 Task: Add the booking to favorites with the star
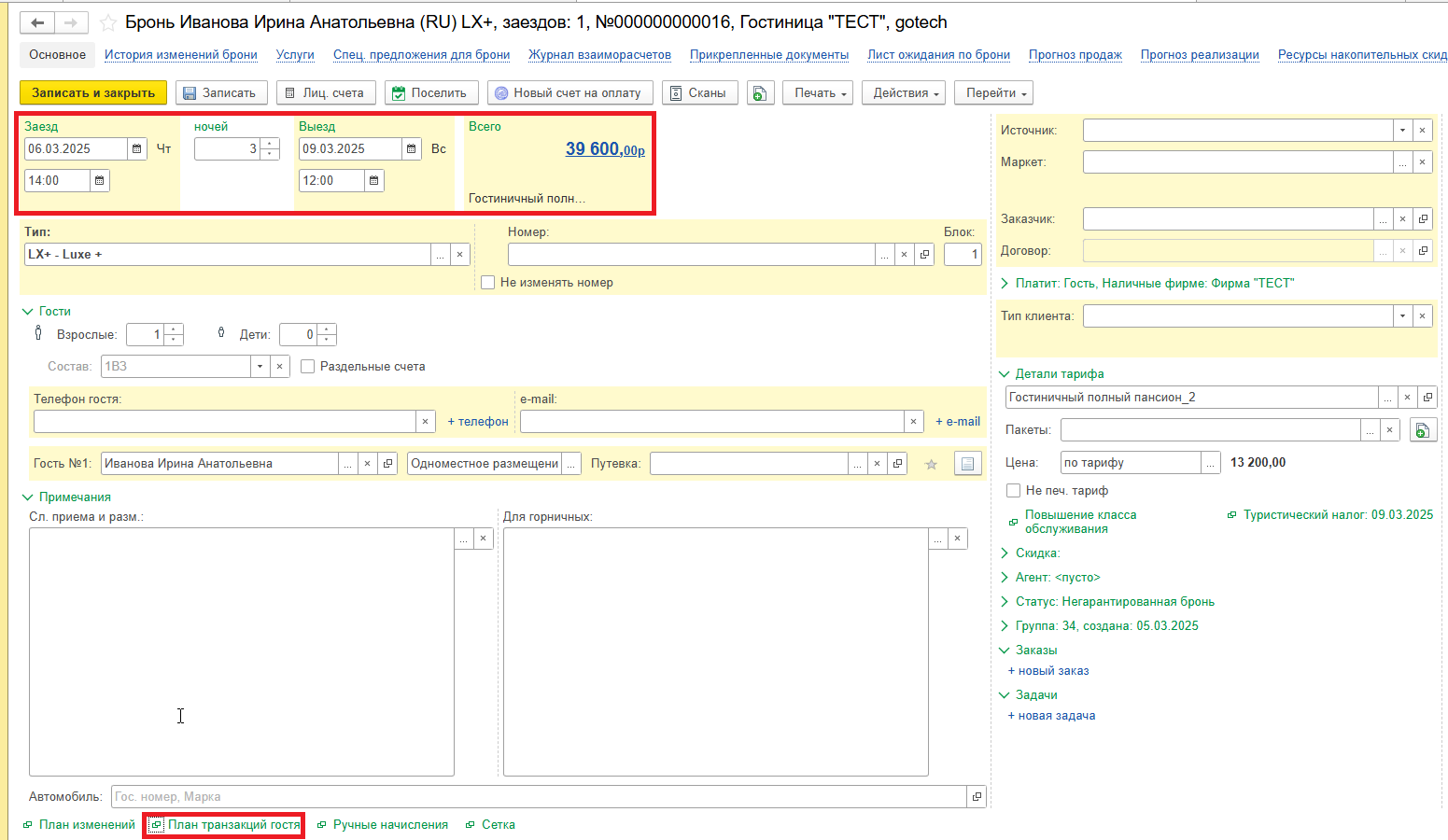tap(108, 22)
